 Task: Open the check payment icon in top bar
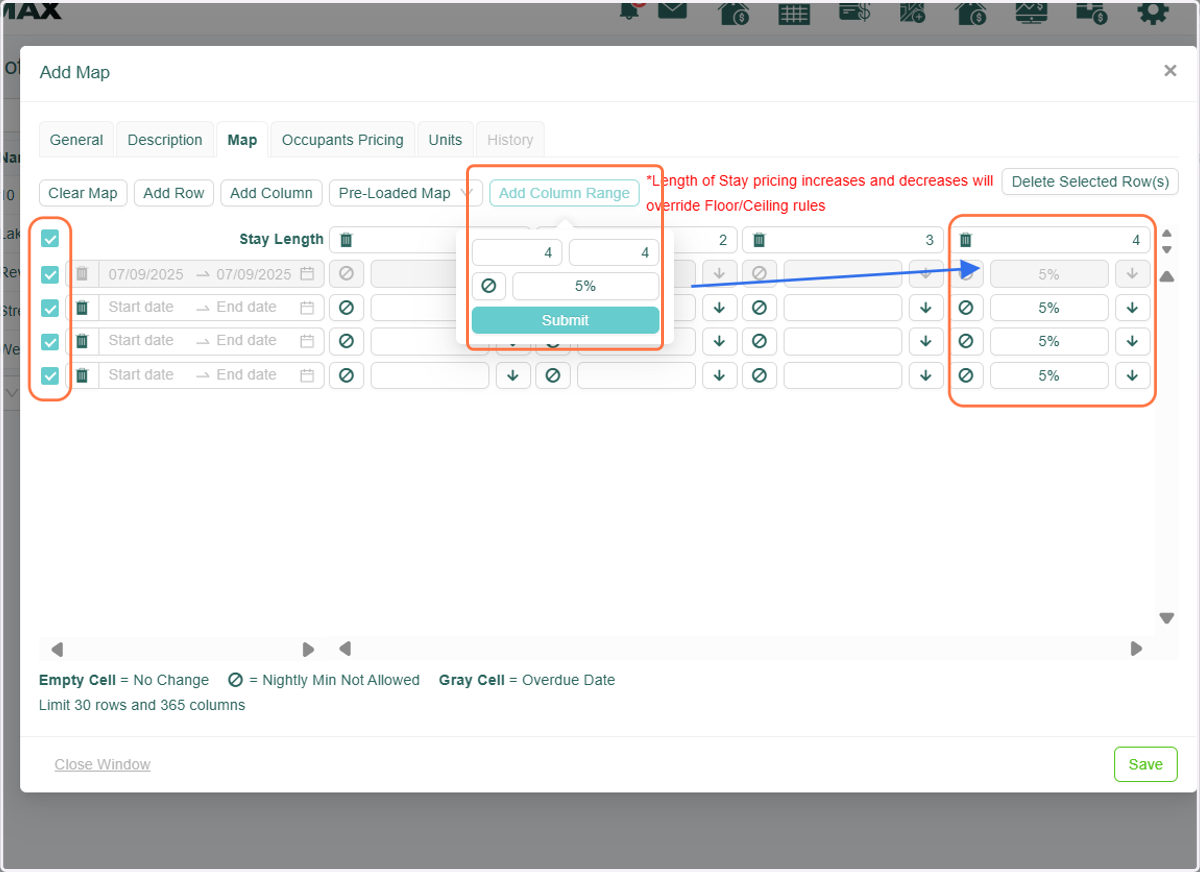click(x=854, y=12)
